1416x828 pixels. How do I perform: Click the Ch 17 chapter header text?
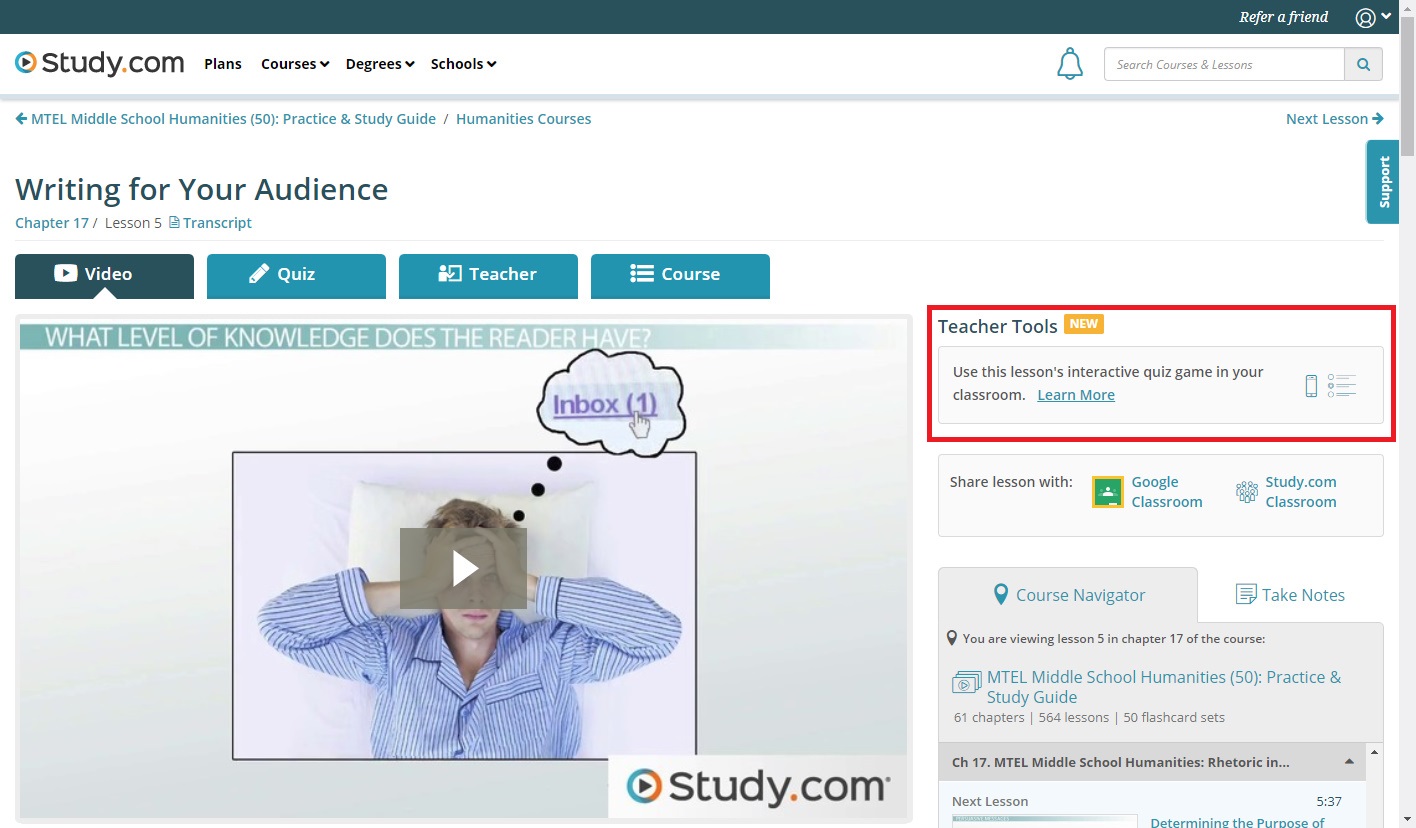point(1120,762)
